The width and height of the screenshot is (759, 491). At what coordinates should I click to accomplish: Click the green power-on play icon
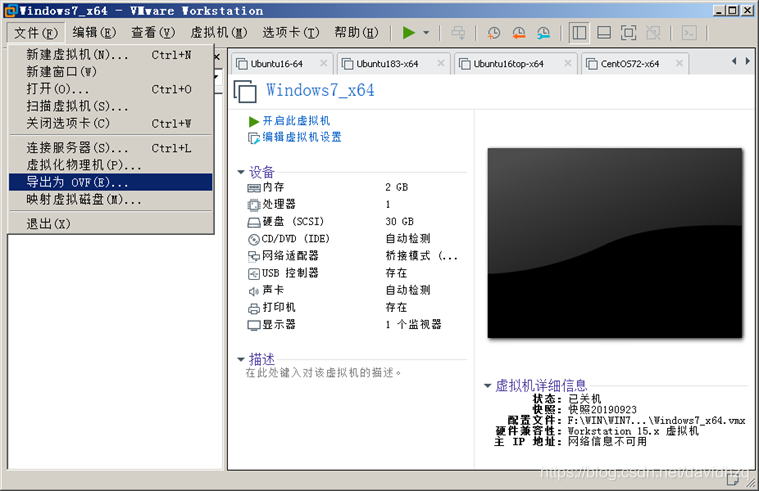(408, 33)
